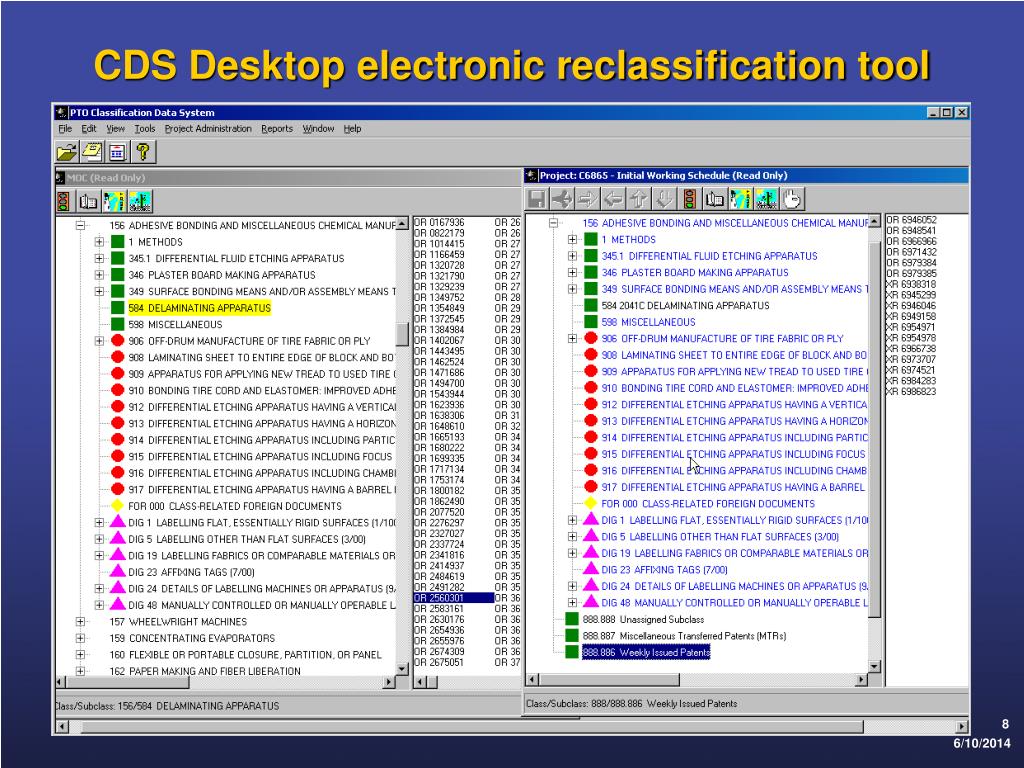Expand 162 PAPER MAKING AND FIBER LIBERATION
This screenshot has height=768, width=1024.
(80, 671)
